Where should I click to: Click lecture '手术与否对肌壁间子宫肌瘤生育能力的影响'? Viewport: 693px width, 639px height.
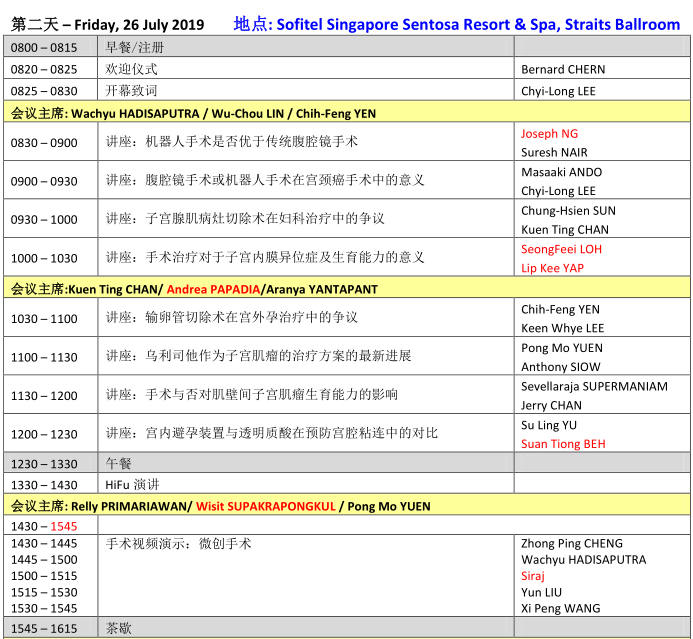pyautogui.click(x=271, y=394)
